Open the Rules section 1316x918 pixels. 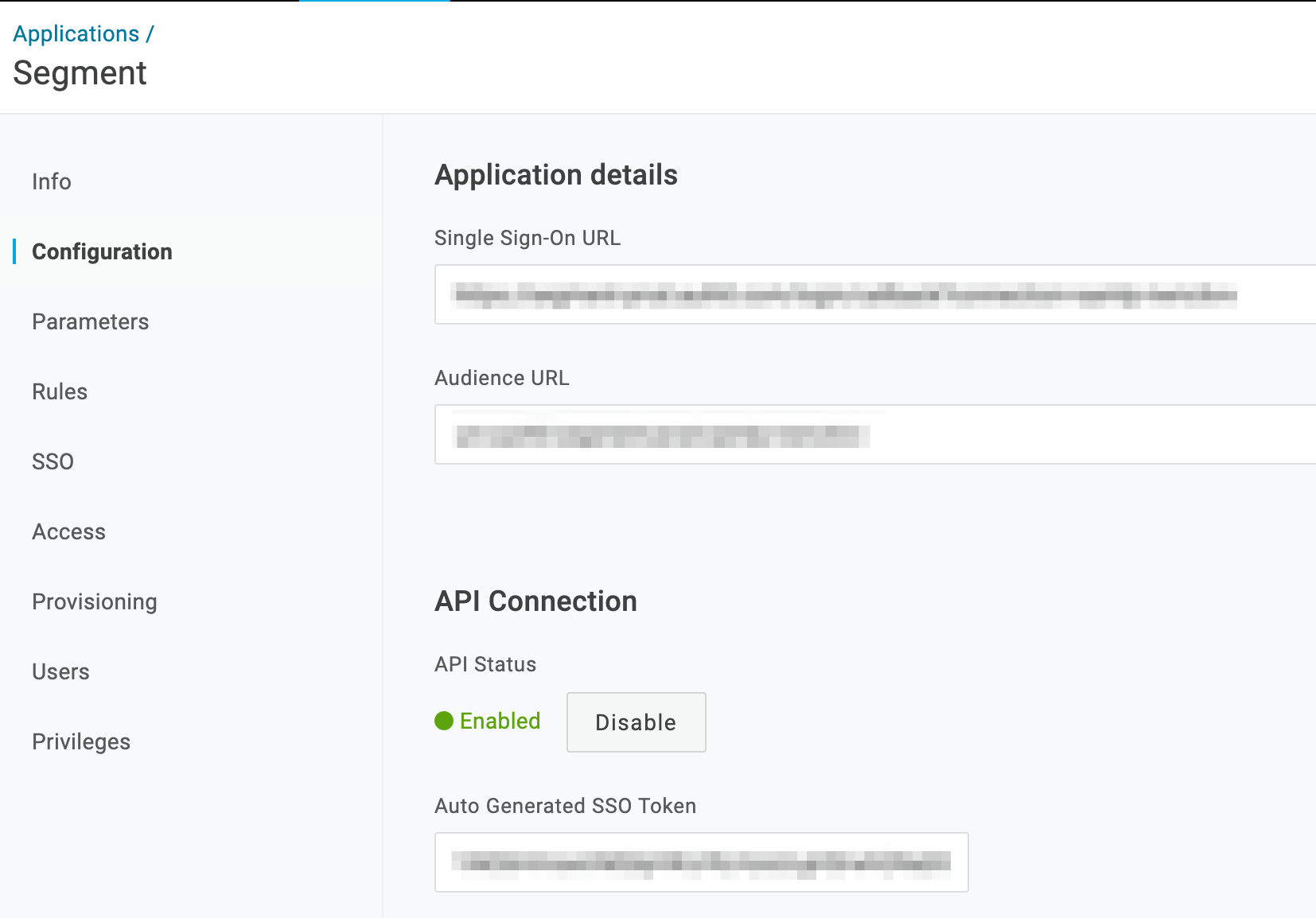click(60, 391)
